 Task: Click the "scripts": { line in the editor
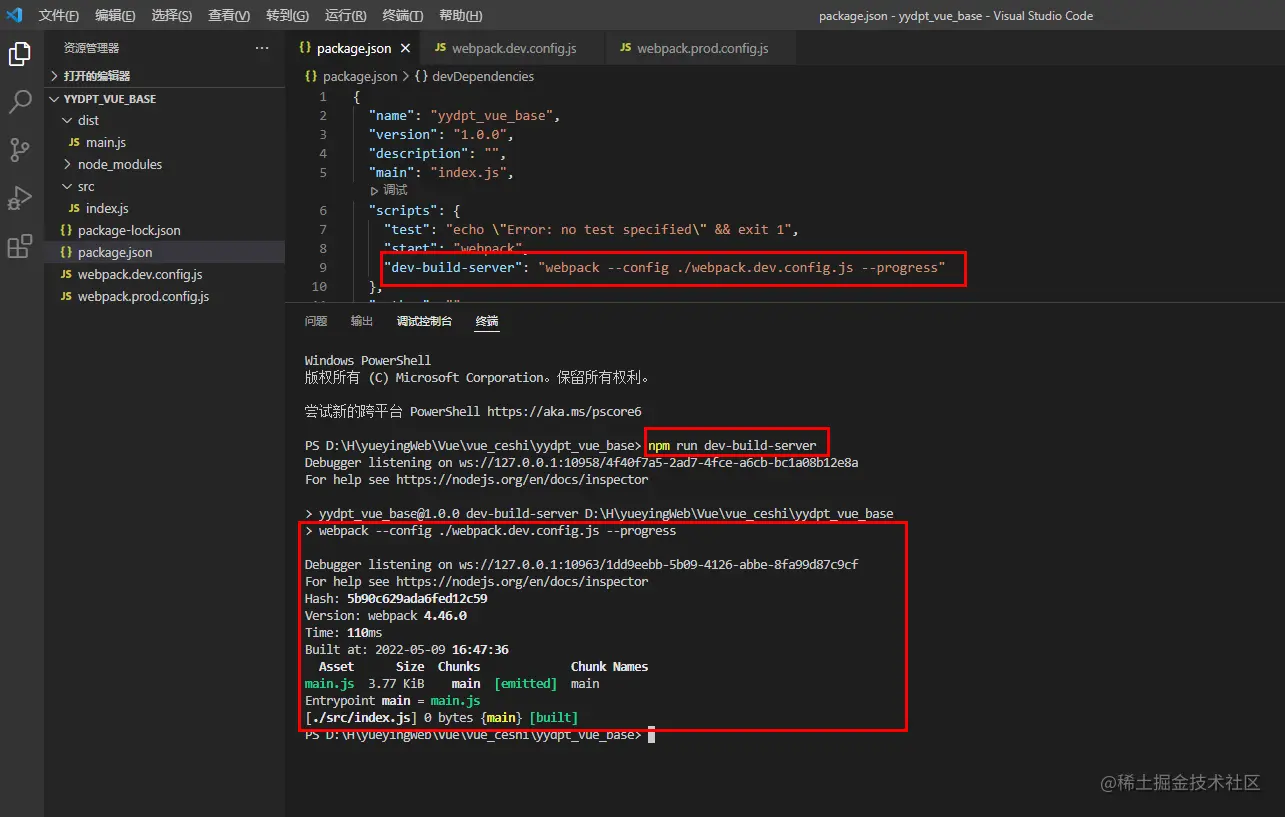(414, 211)
